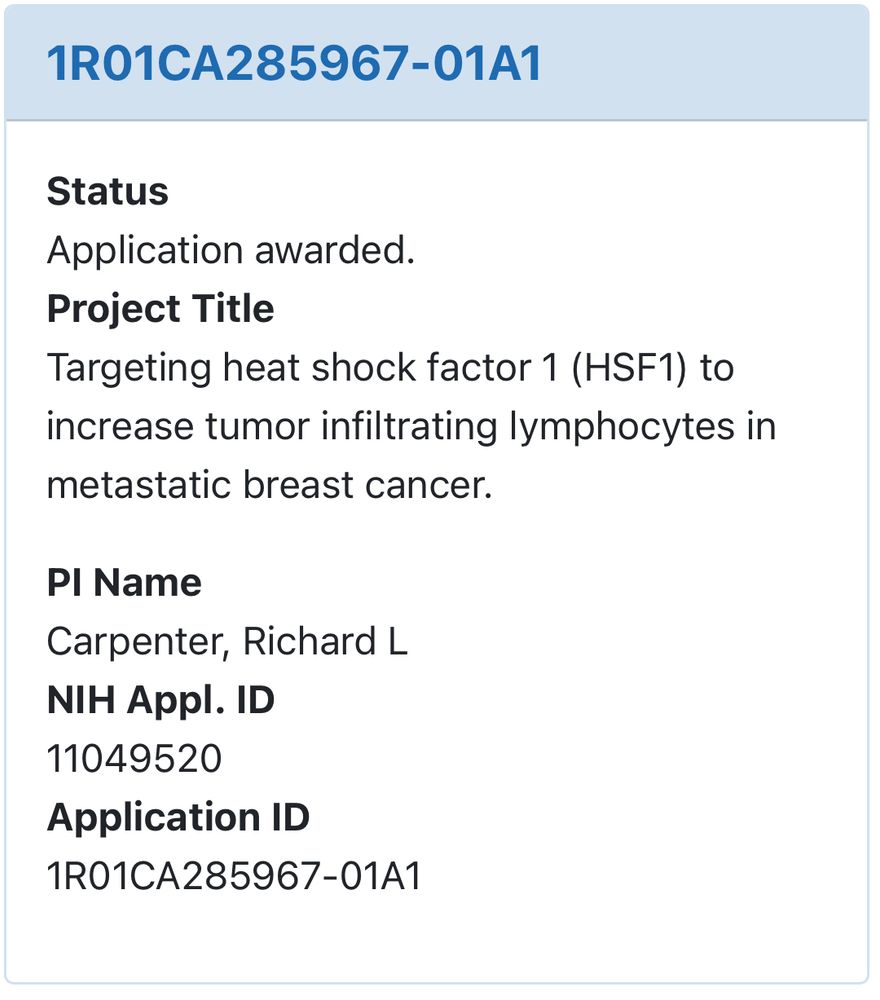
Task: Select the 'Application awarded.' status text
Action: click(x=231, y=250)
